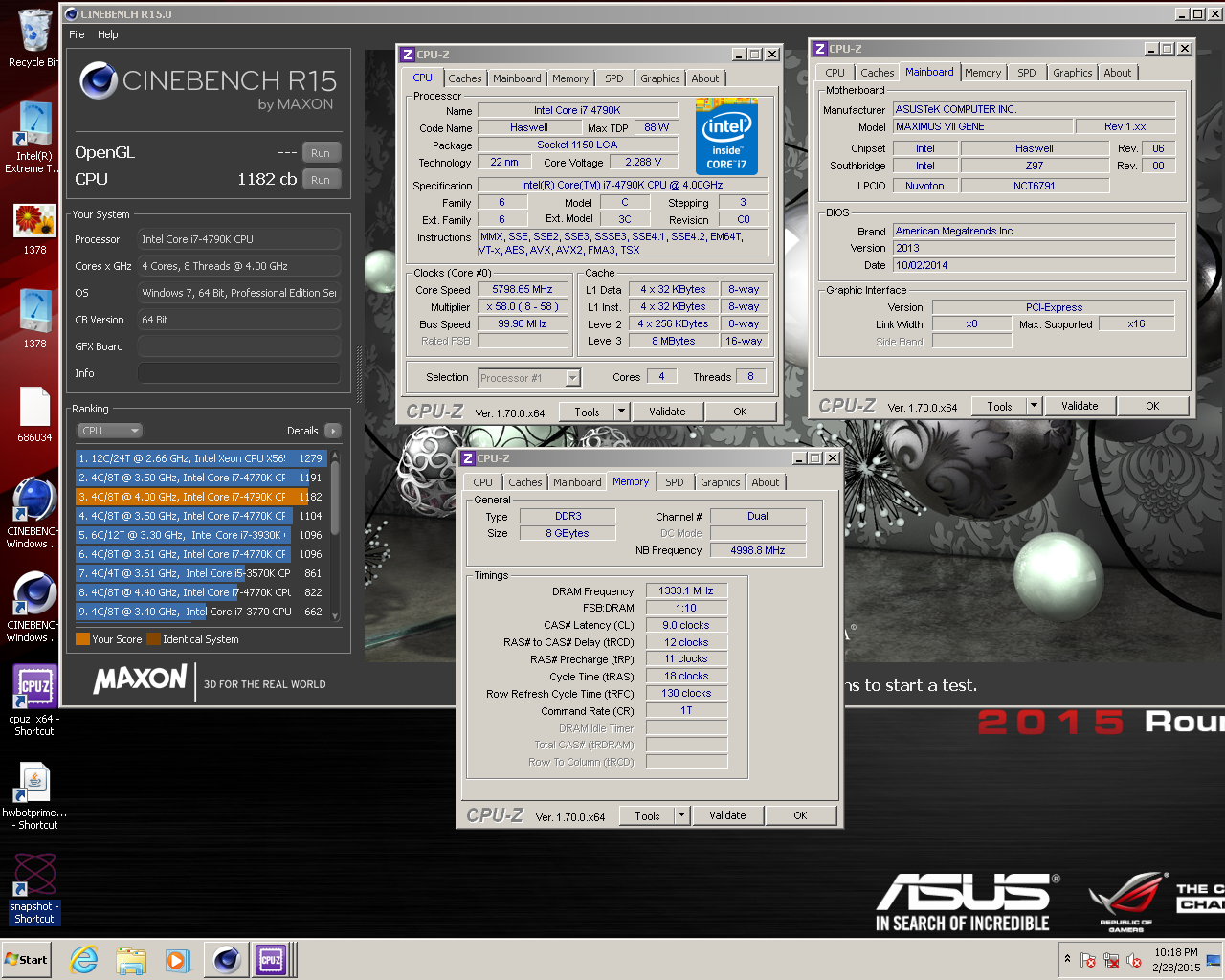Click the Intel Core i7 logo in CPU-Z
The width and height of the screenshot is (1225, 980).
coord(726,136)
